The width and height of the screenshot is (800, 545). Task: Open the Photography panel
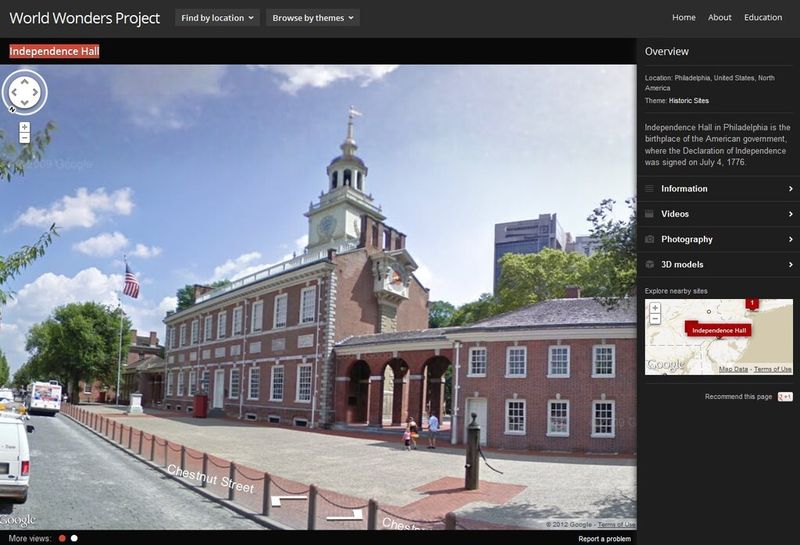click(718, 239)
